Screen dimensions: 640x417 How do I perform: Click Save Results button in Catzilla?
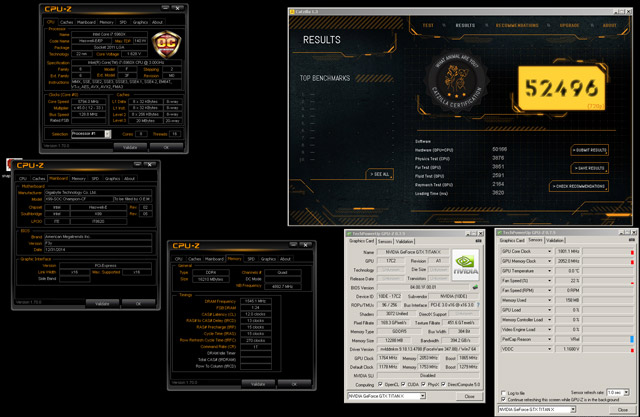click(x=589, y=168)
